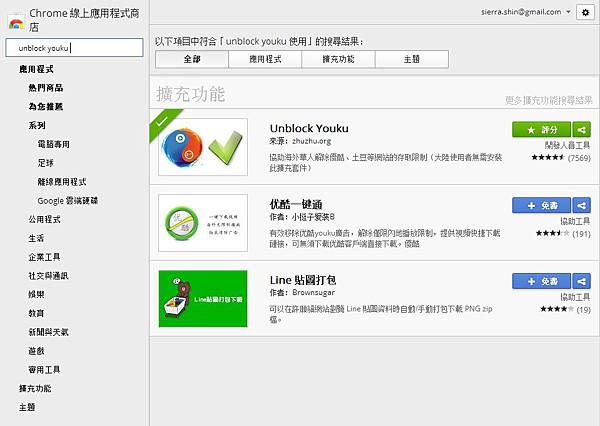Select 實用工具 category in sidebar

coord(44,370)
